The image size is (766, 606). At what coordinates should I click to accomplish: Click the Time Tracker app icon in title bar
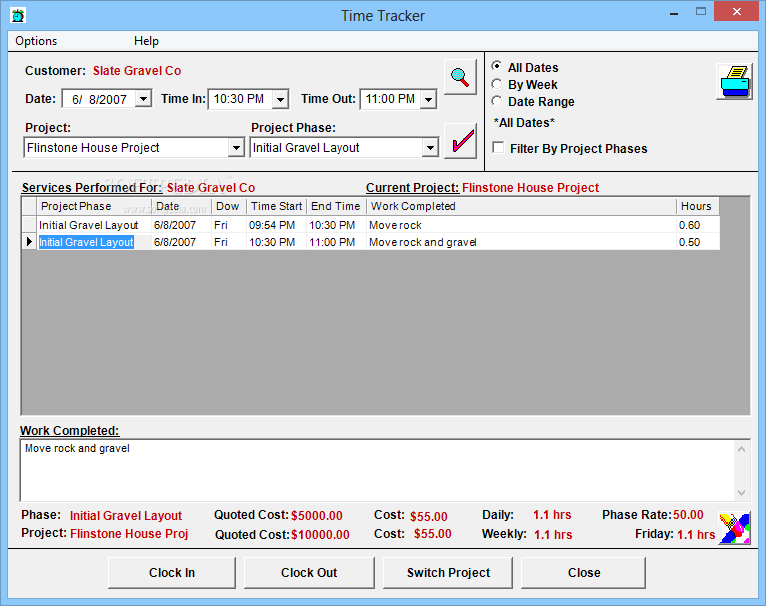click(x=18, y=16)
